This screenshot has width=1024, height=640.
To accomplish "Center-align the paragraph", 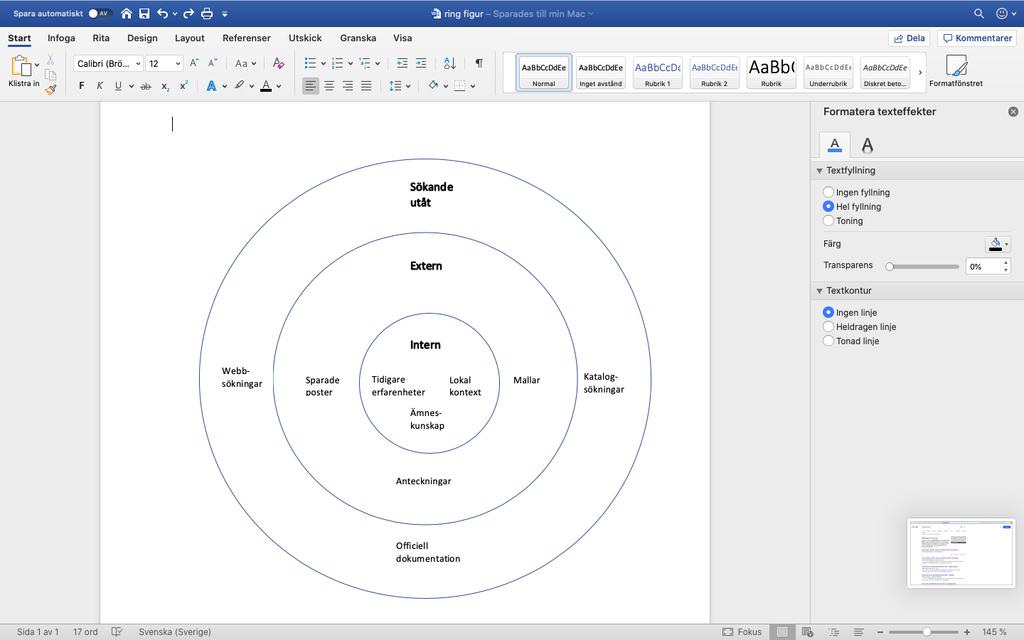I will pos(329,86).
